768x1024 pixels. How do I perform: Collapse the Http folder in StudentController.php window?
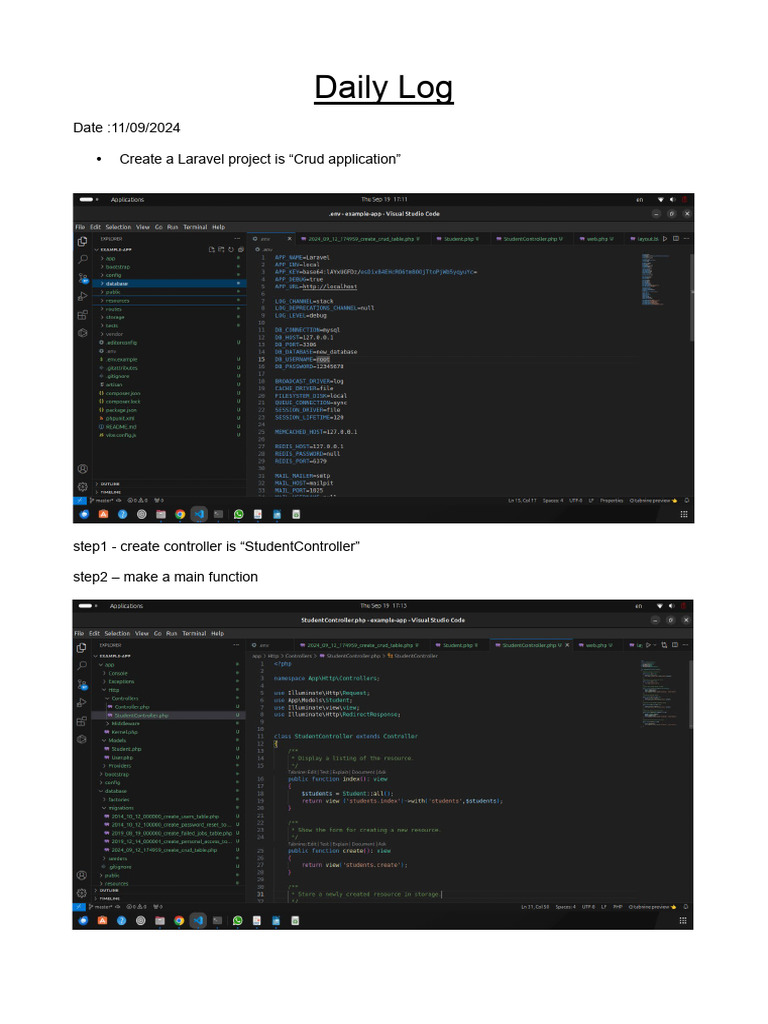coord(170,690)
